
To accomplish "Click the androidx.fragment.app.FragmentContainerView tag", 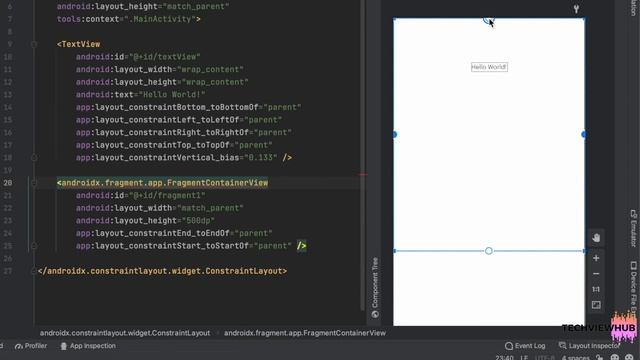I will 162,183.
